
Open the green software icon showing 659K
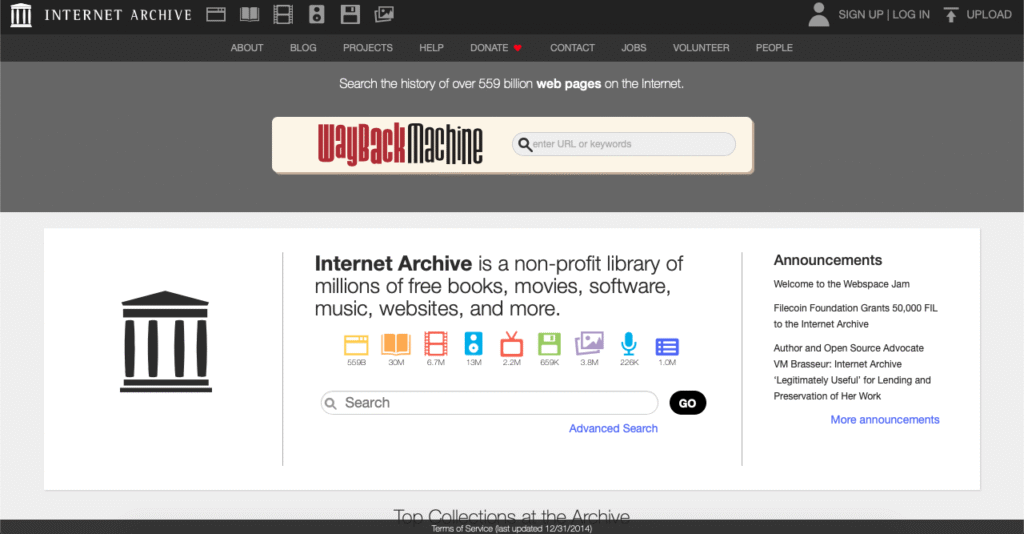549,345
